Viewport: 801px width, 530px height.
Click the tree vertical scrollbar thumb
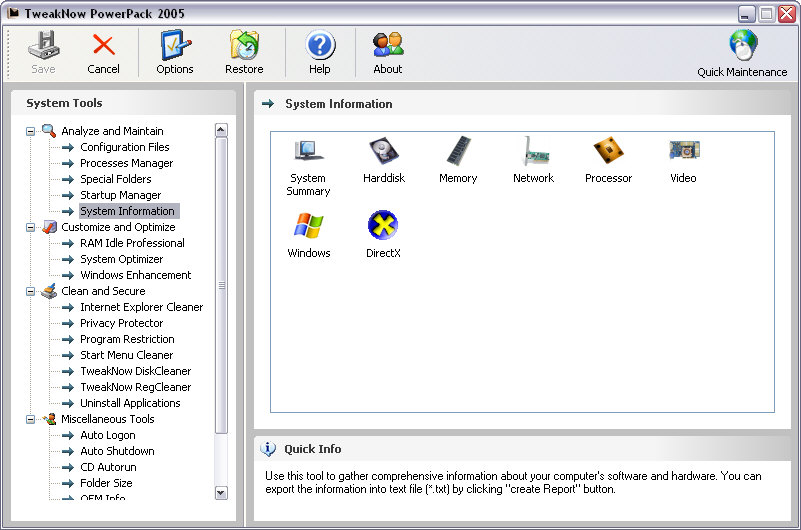click(221, 285)
